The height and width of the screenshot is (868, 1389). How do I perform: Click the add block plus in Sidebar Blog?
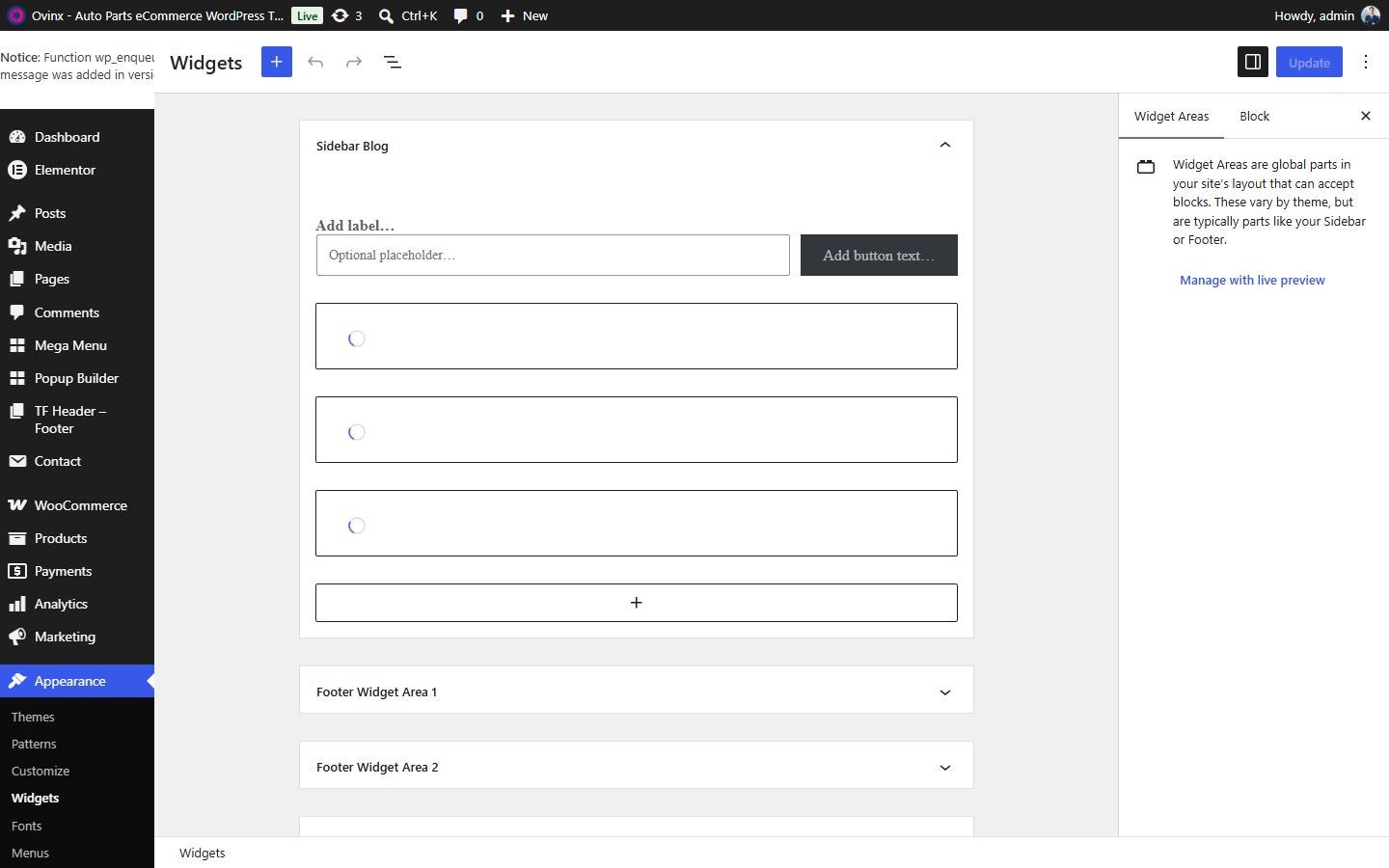637,603
